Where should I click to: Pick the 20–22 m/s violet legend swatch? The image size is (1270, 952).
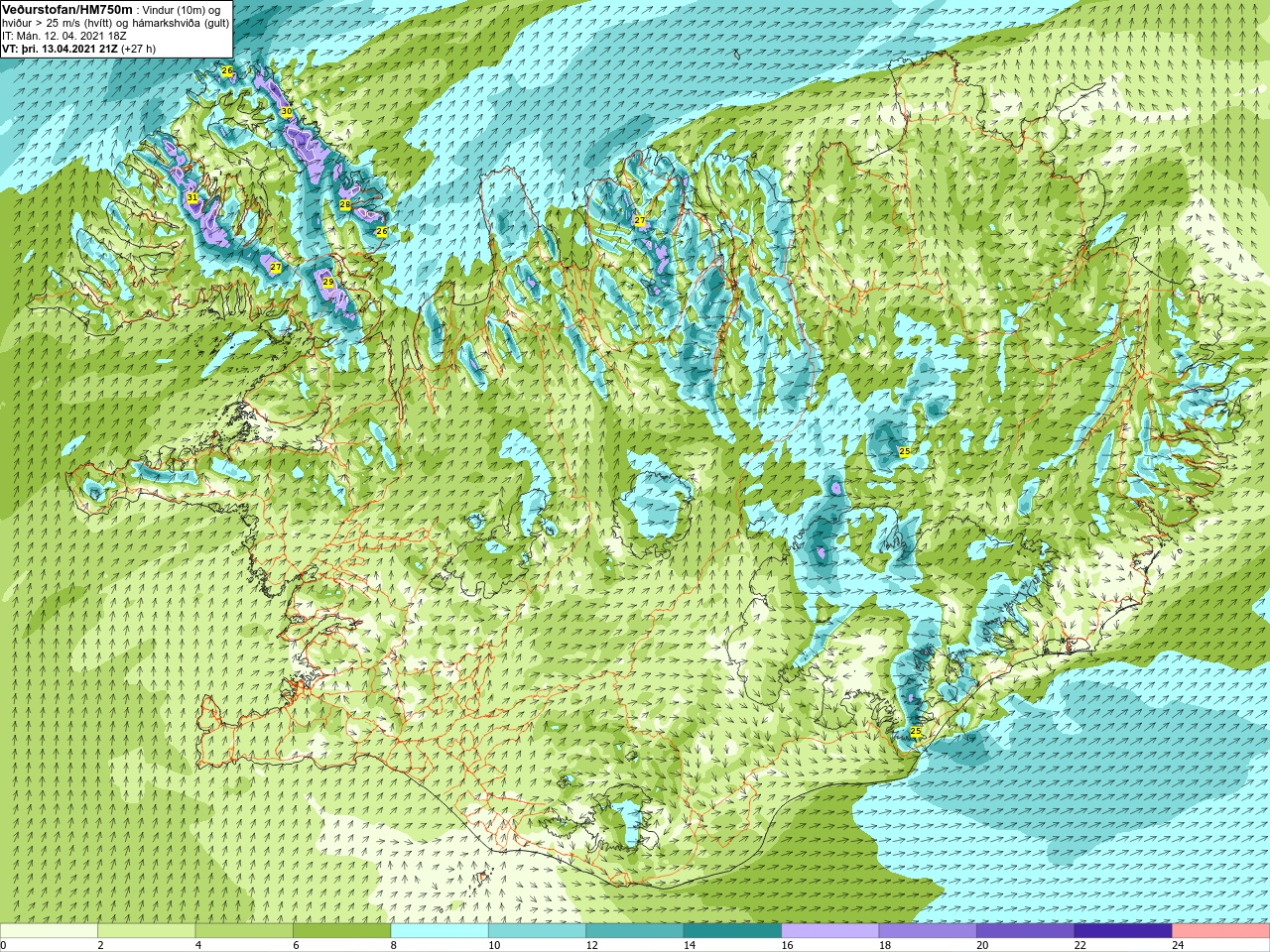1025,931
